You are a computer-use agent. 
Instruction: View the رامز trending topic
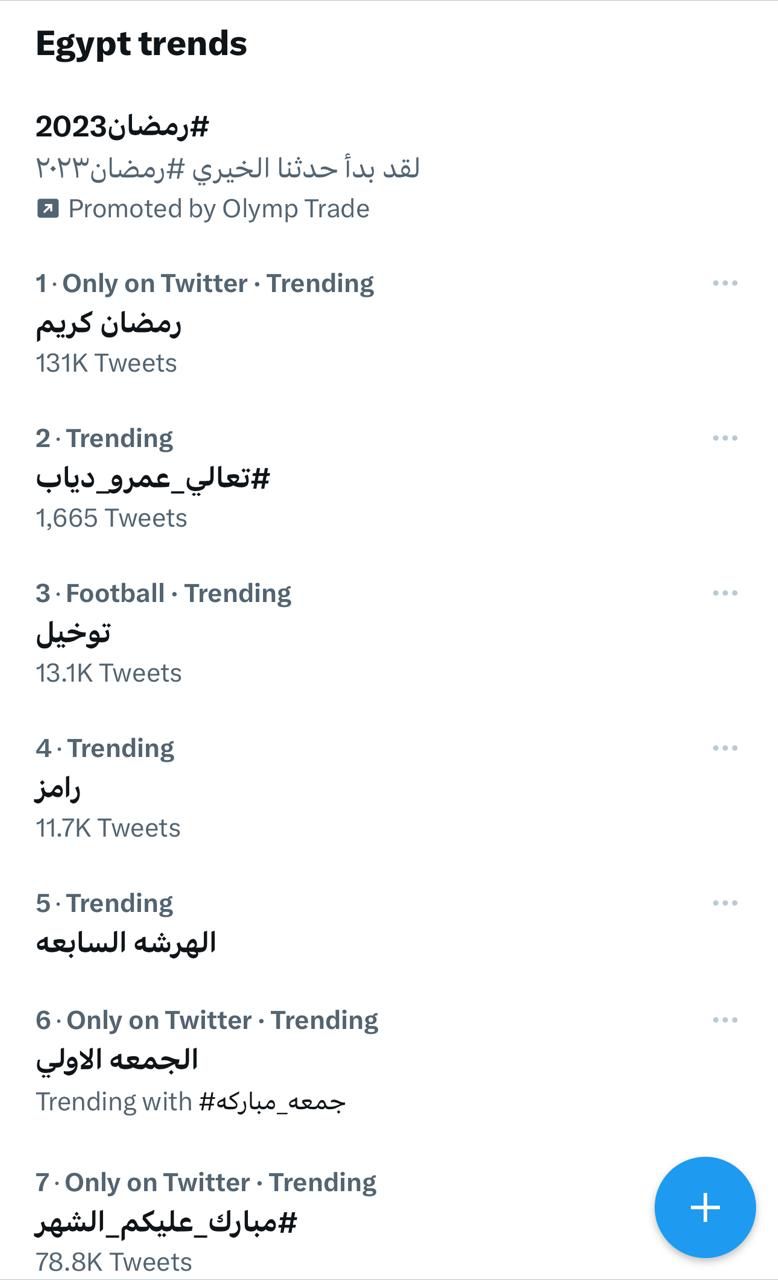tap(58, 789)
